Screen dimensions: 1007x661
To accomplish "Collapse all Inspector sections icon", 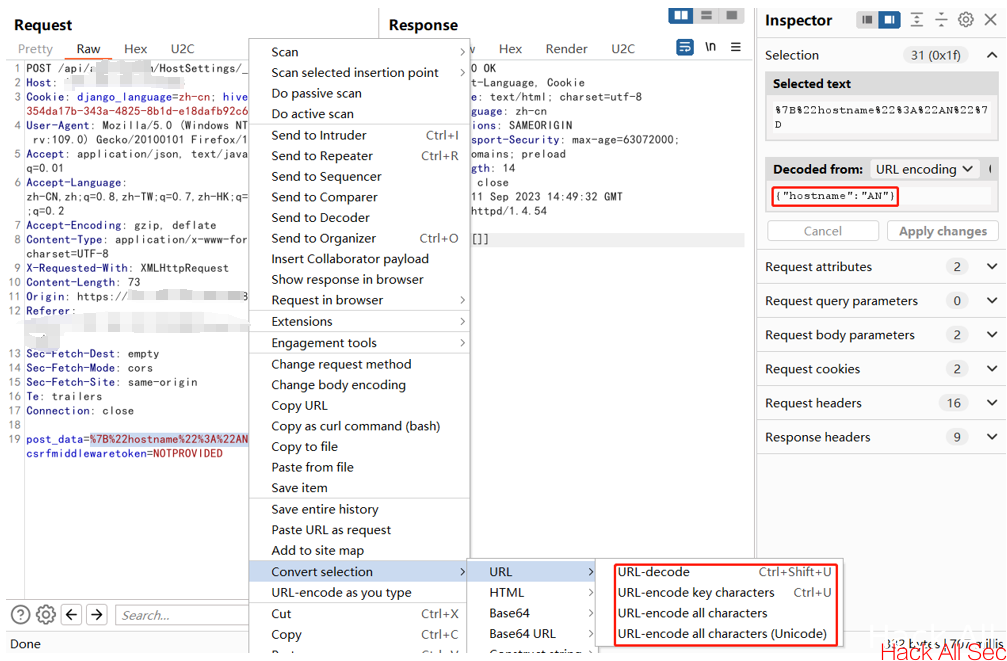I will 941,20.
